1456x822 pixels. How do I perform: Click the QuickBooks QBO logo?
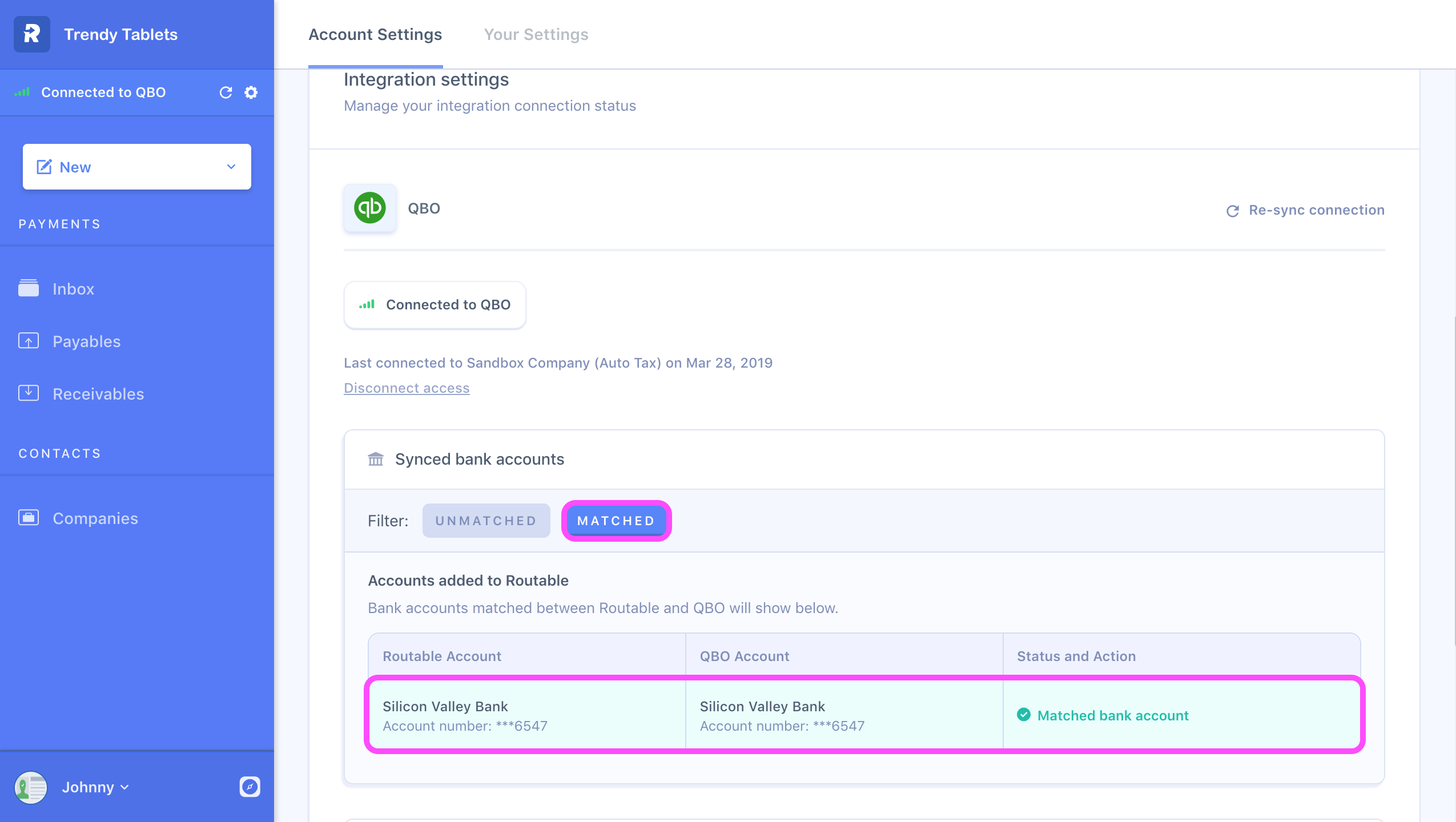click(370, 208)
